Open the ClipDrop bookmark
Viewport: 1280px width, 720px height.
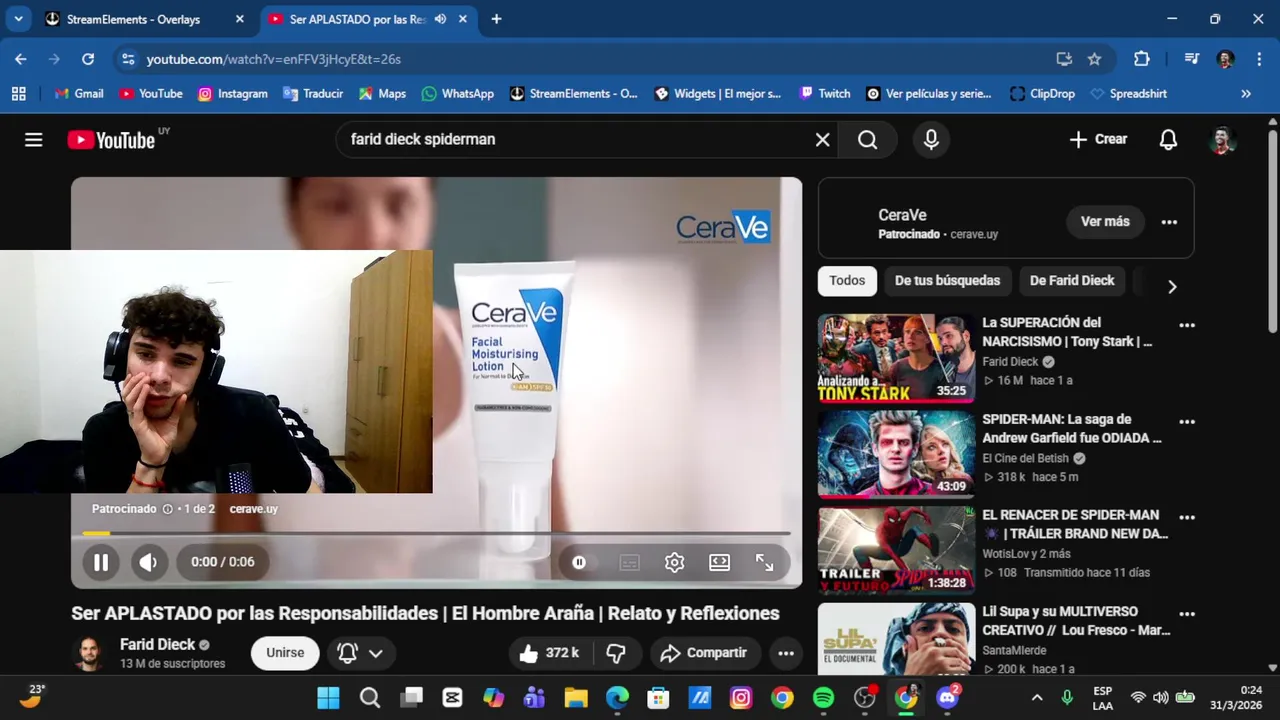1041,93
